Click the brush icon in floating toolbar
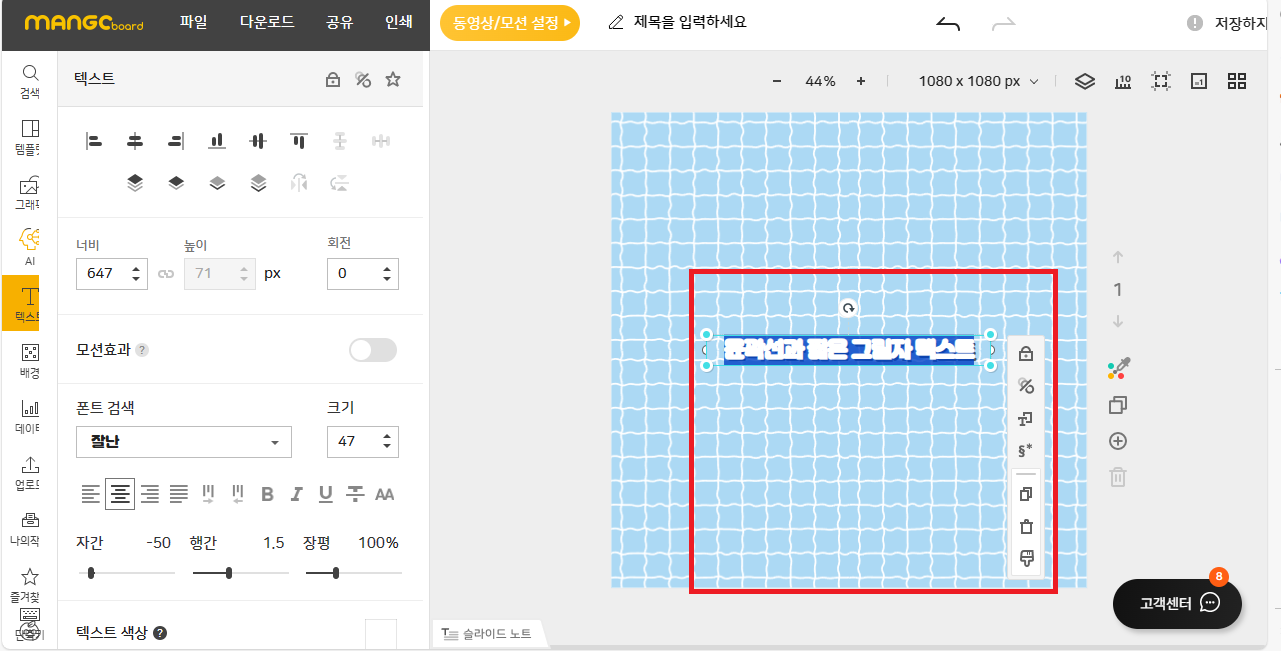 1025,558
